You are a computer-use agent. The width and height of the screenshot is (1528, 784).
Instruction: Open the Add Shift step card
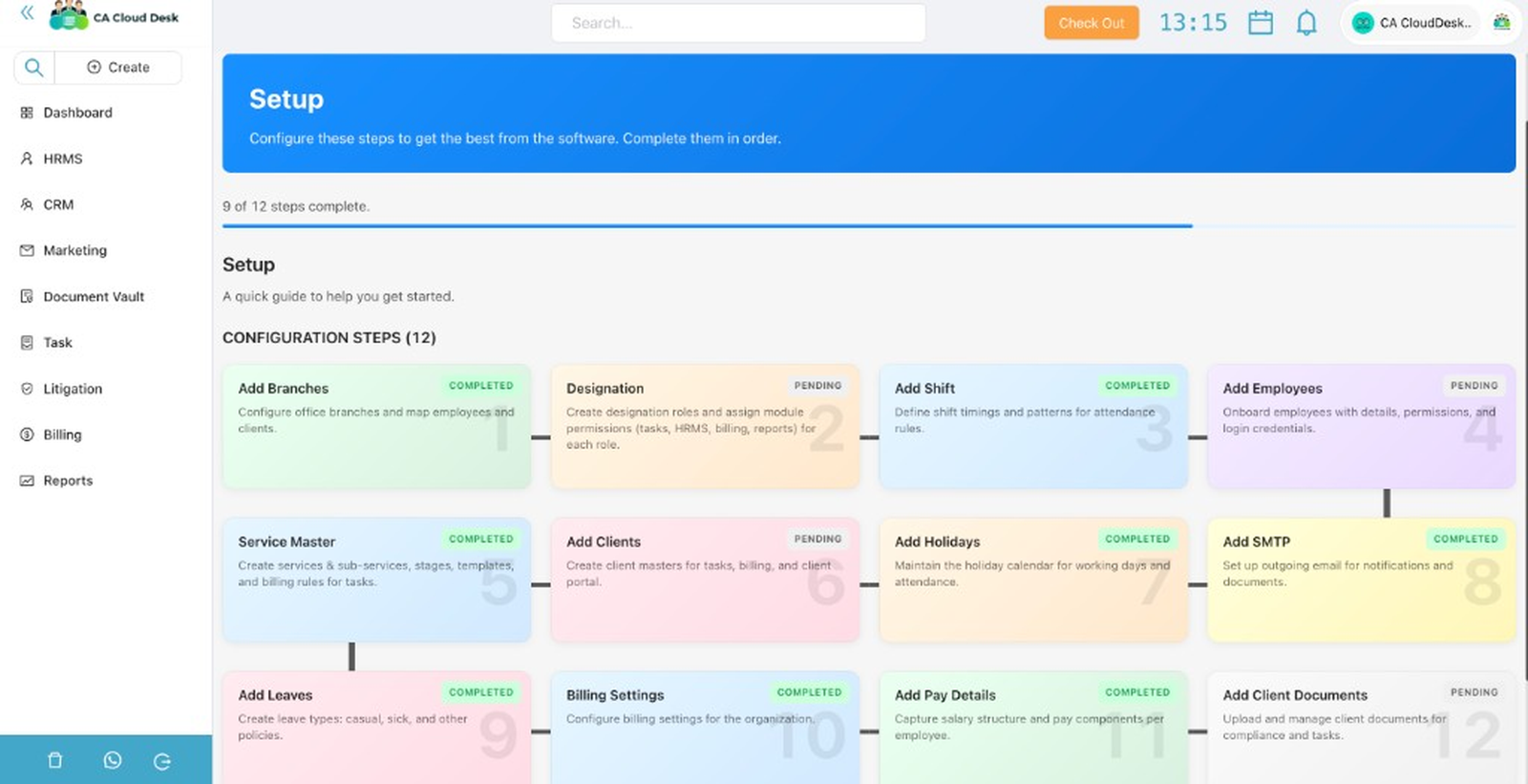coord(1033,427)
